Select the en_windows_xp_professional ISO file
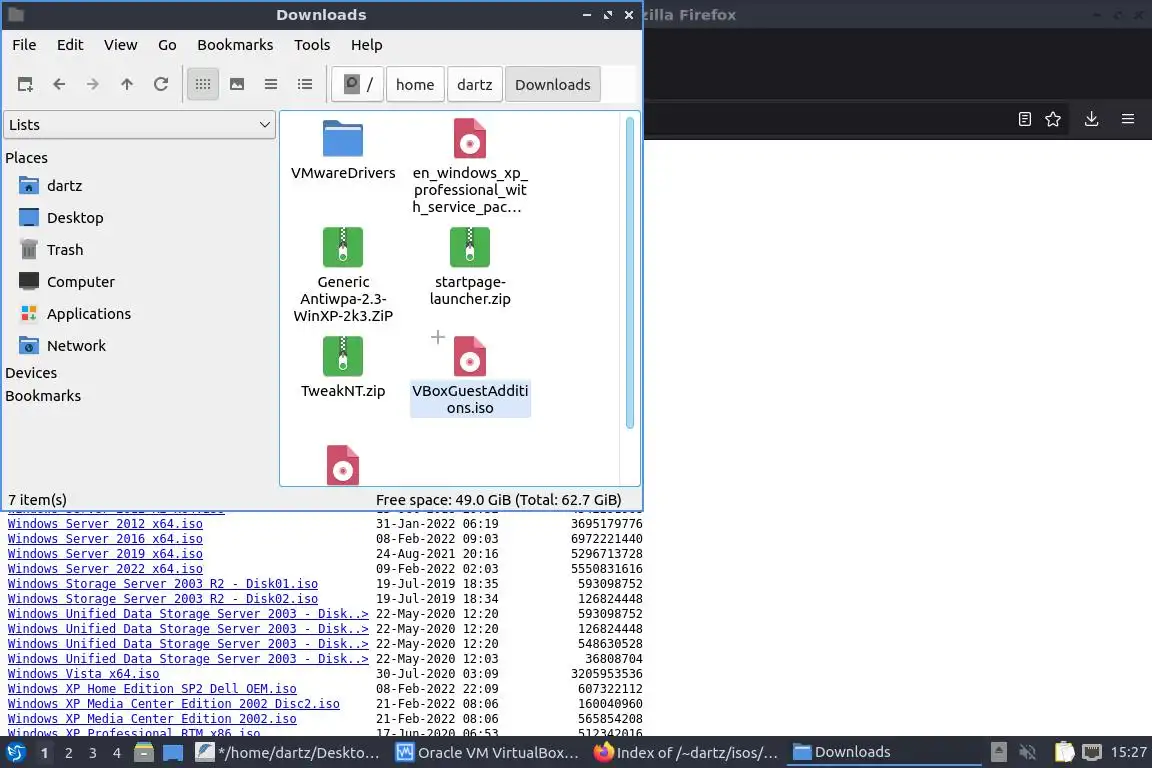The width and height of the screenshot is (1152, 768). click(x=469, y=165)
